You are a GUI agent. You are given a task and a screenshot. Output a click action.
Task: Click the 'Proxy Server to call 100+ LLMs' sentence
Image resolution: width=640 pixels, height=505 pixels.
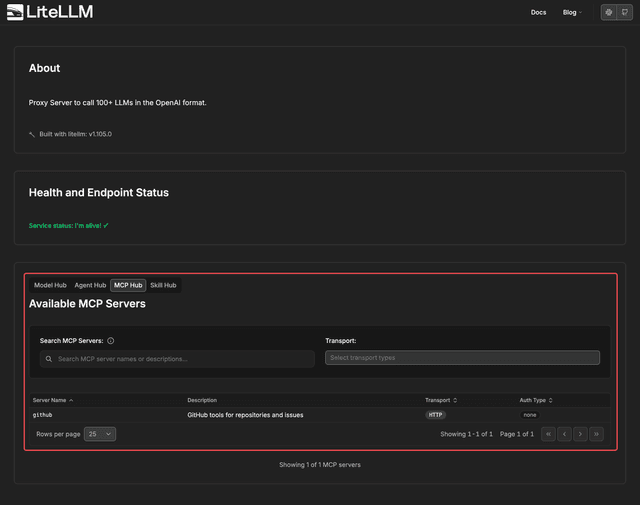point(118,102)
